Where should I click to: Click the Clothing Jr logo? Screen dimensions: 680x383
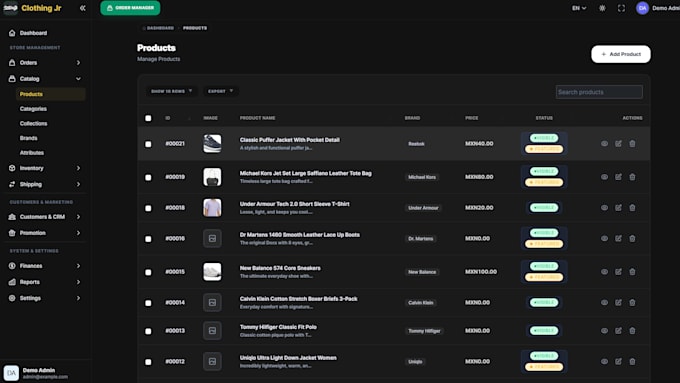click(x=10, y=8)
